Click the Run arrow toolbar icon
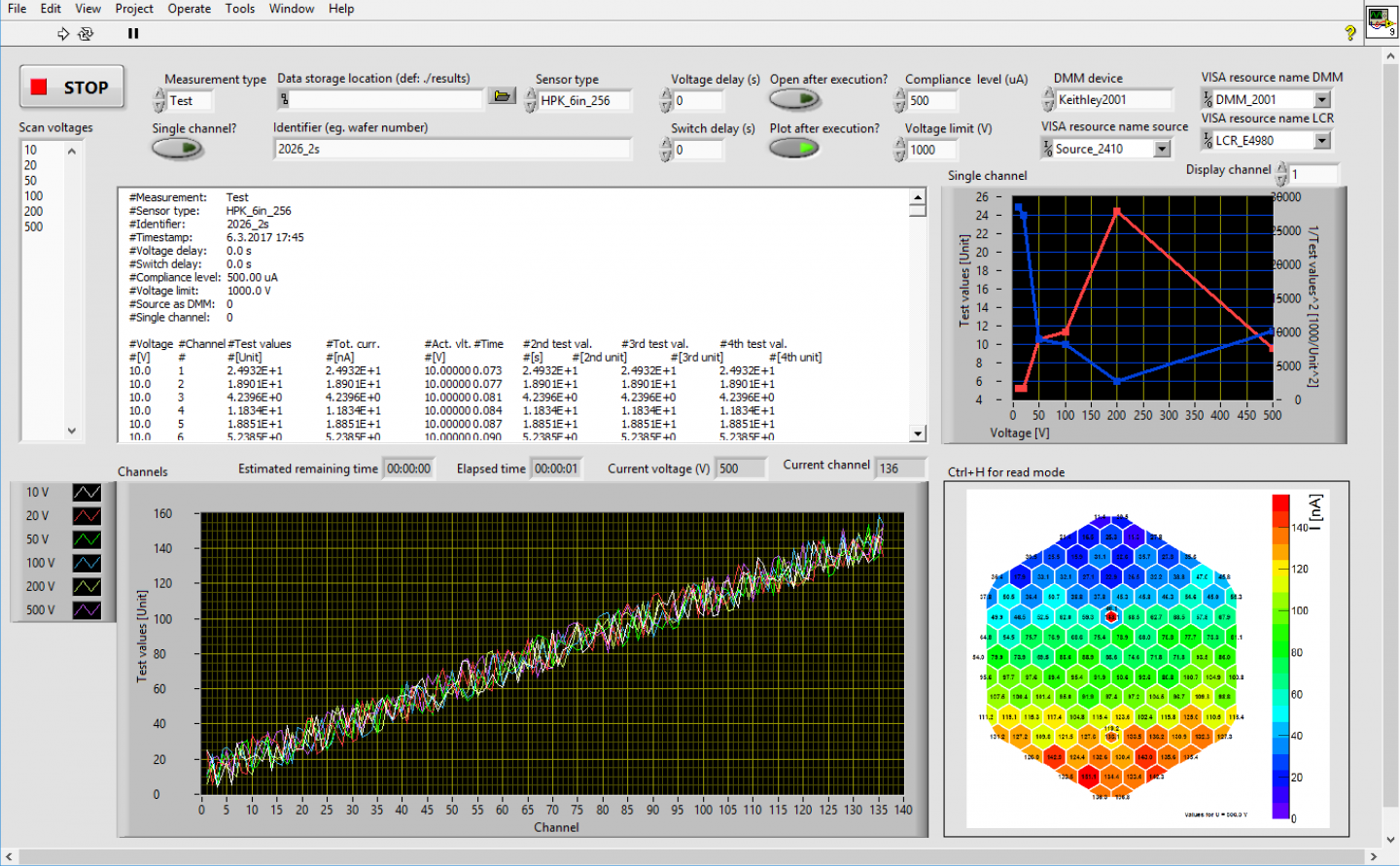This screenshot has width=1400, height=866. click(x=63, y=33)
